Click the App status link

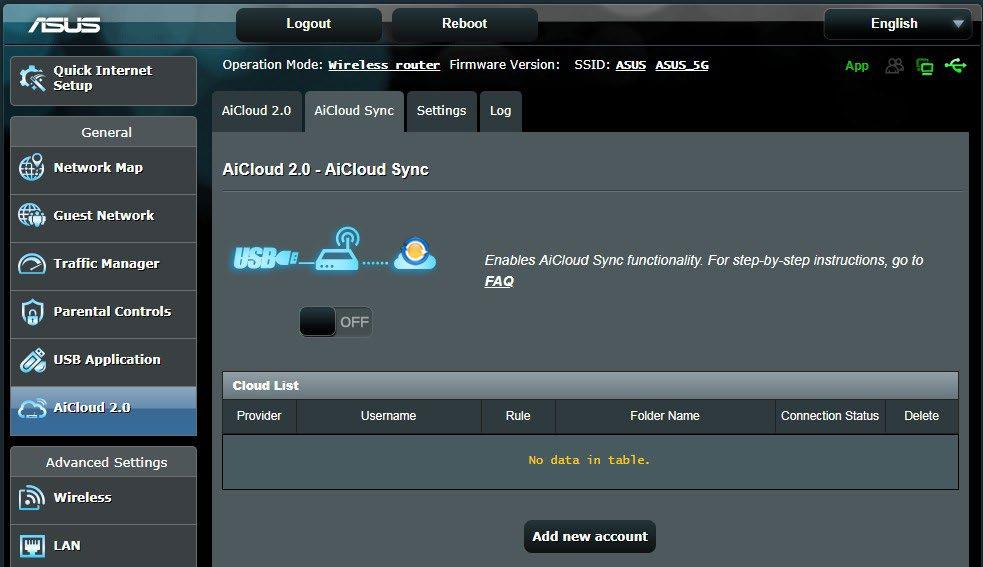click(x=856, y=65)
